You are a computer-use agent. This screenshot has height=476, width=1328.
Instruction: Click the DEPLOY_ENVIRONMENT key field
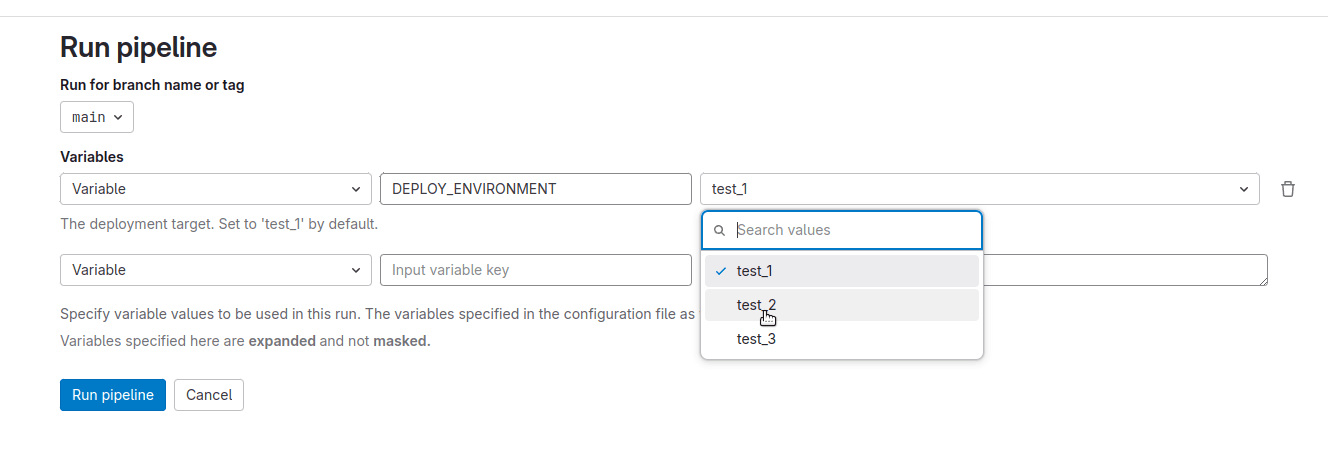click(x=536, y=189)
